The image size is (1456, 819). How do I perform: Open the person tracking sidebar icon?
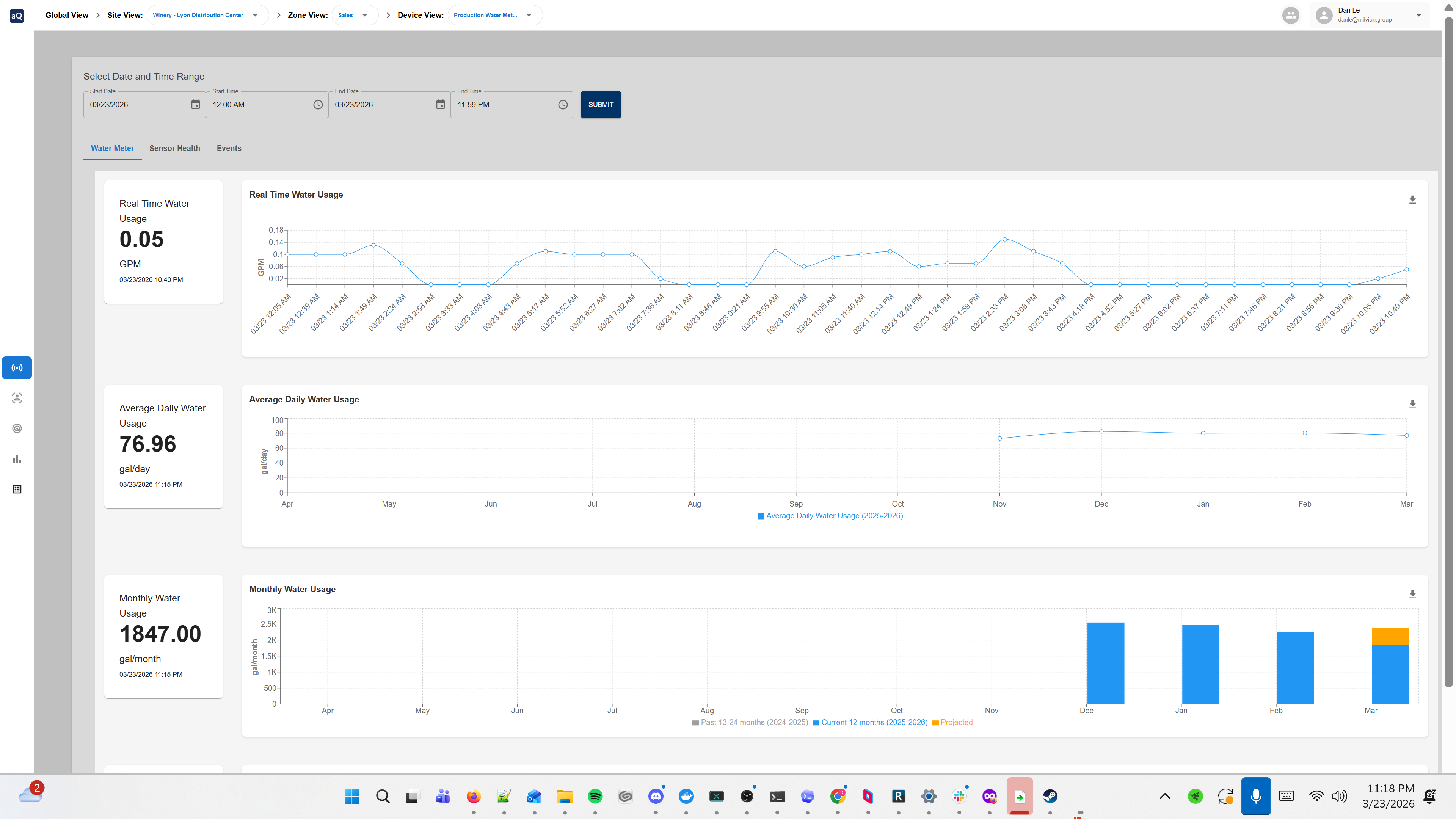[x=17, y=398]
